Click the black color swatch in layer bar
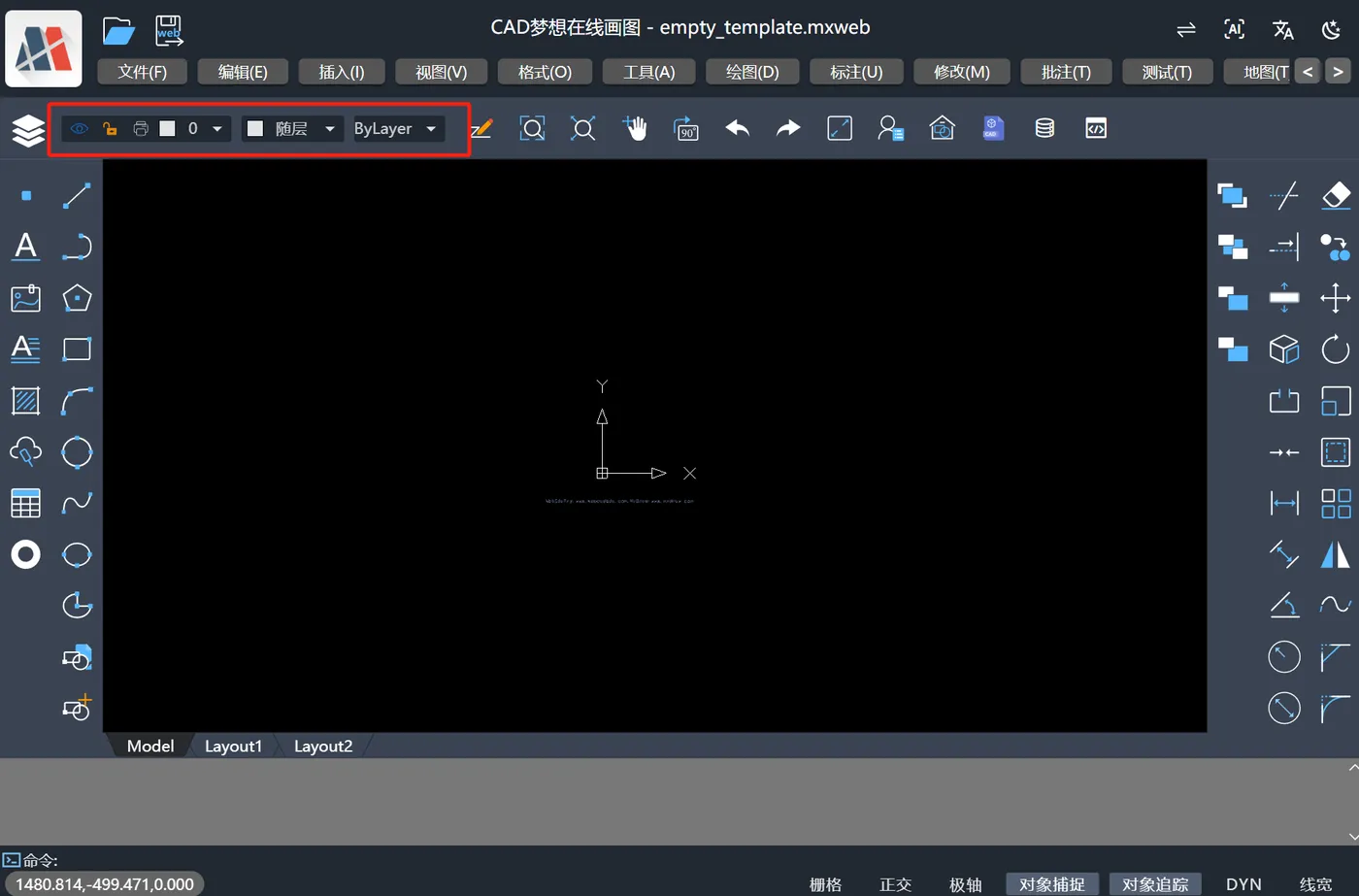The height and width of the screenshot is (896, 1359). pos(167,127)
